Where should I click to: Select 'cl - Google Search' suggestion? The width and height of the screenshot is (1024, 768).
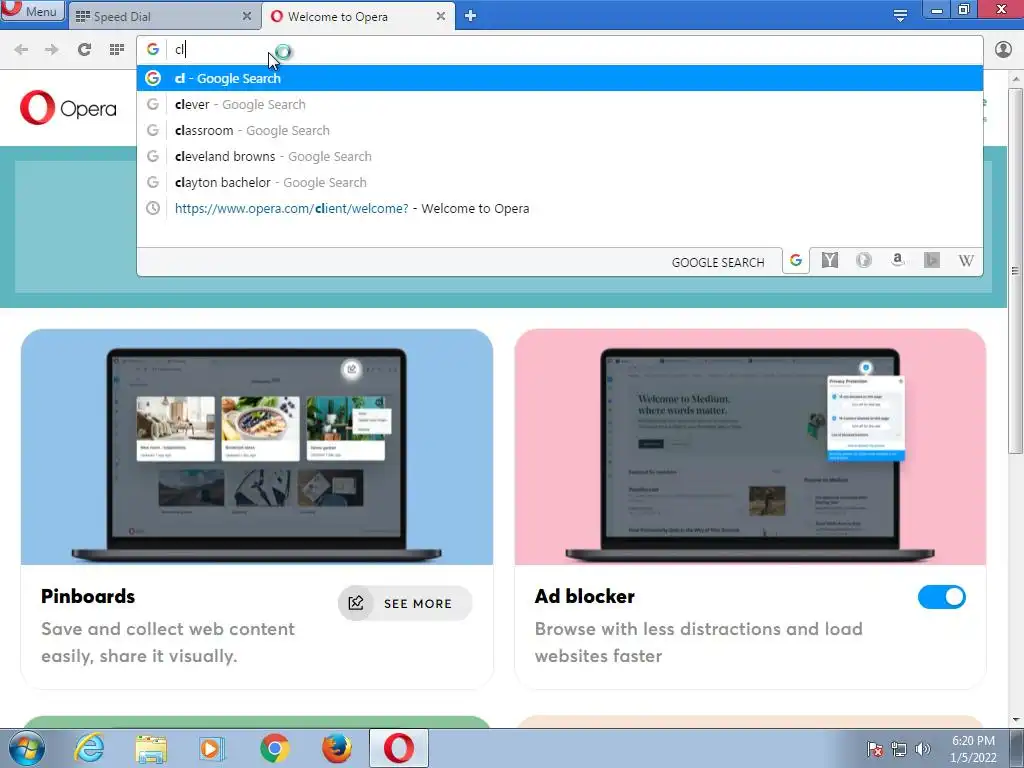(560, 78)
